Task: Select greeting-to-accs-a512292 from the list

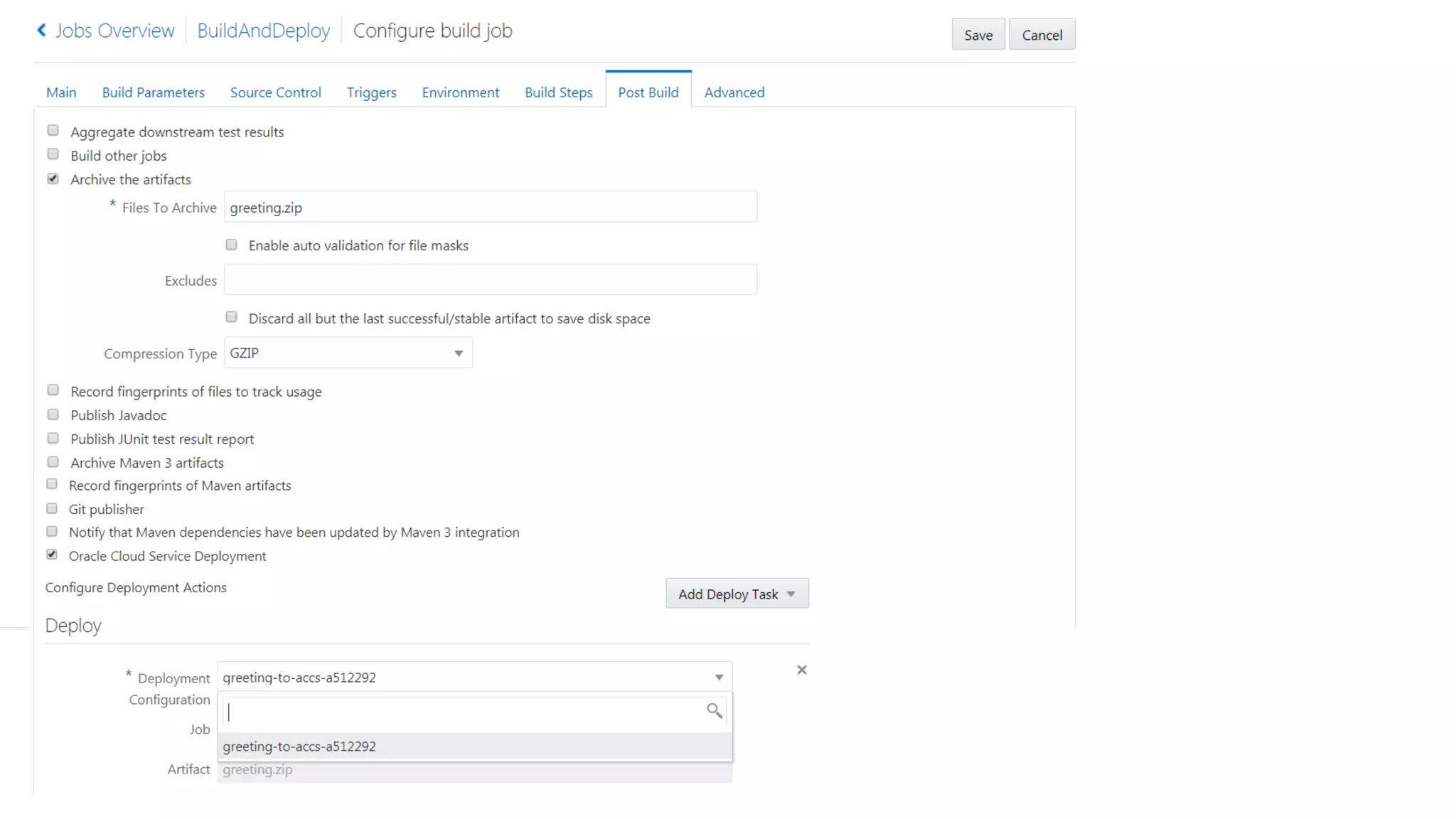Action: pyautogui.click(x=299, y=746)
